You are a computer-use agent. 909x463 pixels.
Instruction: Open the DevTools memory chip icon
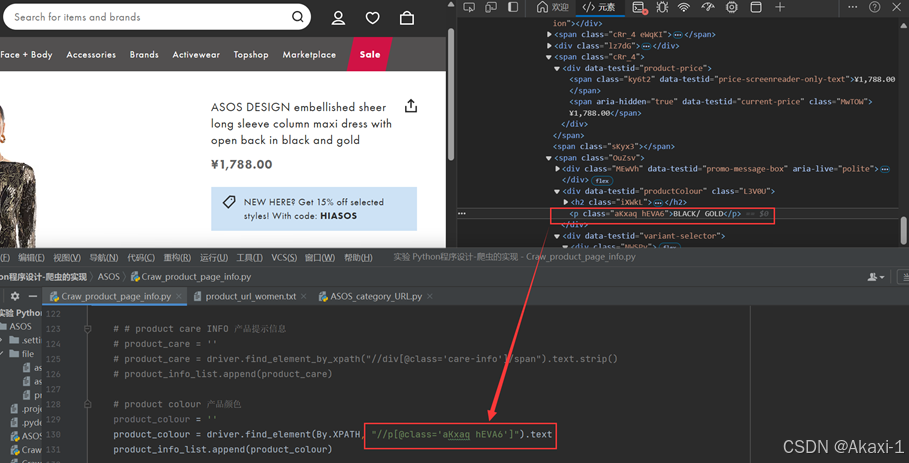[x=732, y=7]
